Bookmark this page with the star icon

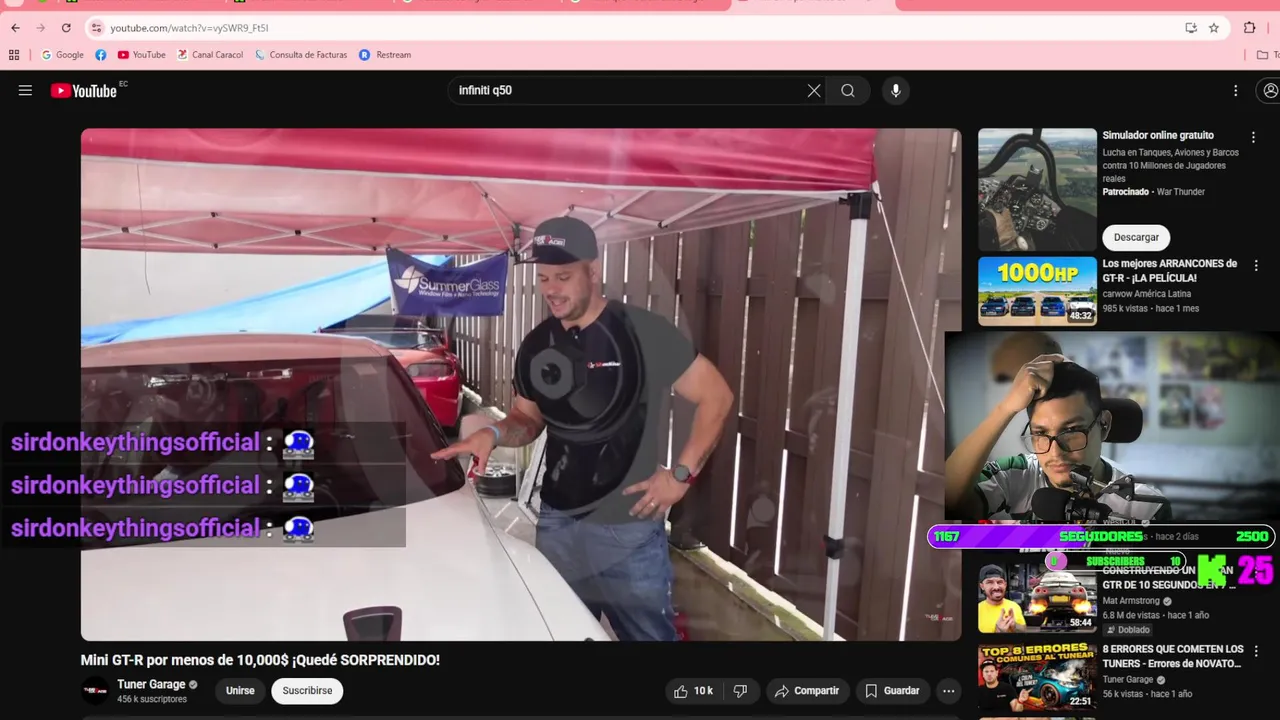point(1214,28)
